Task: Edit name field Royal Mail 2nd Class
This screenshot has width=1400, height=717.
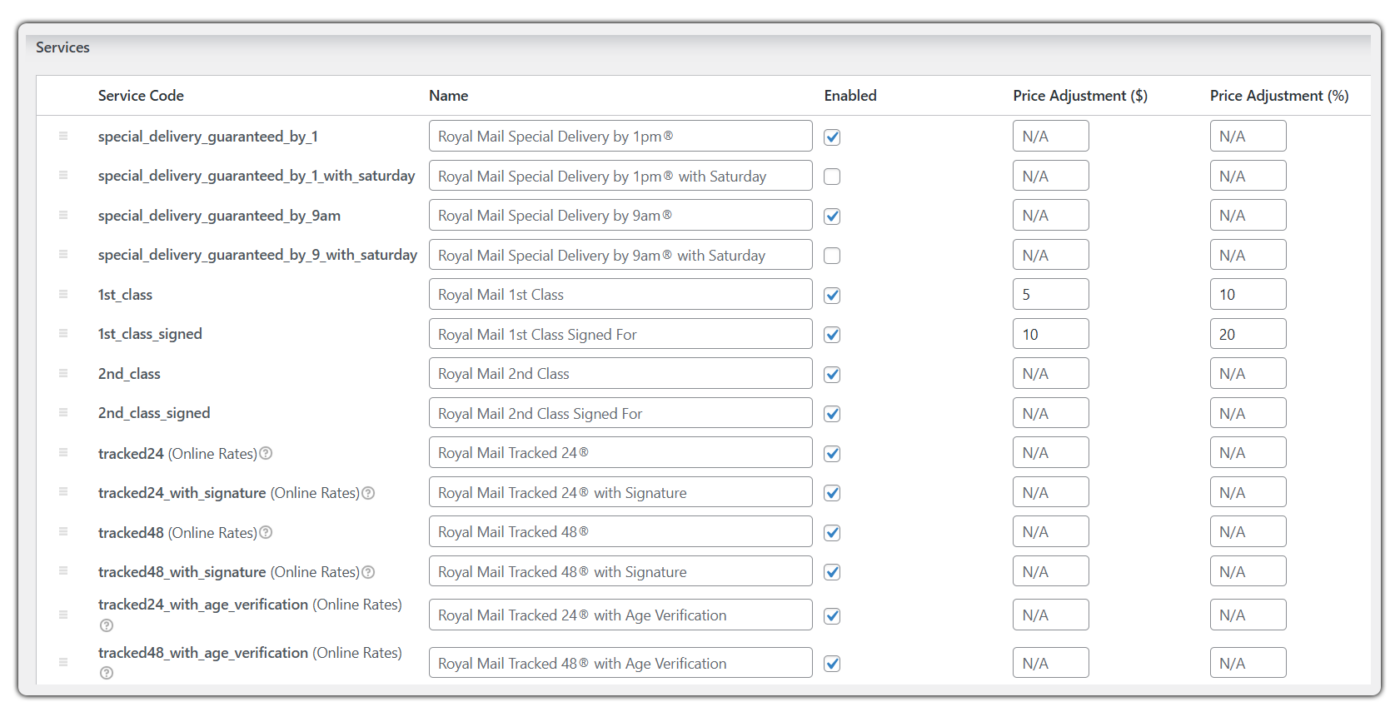Action: [621, 373]
